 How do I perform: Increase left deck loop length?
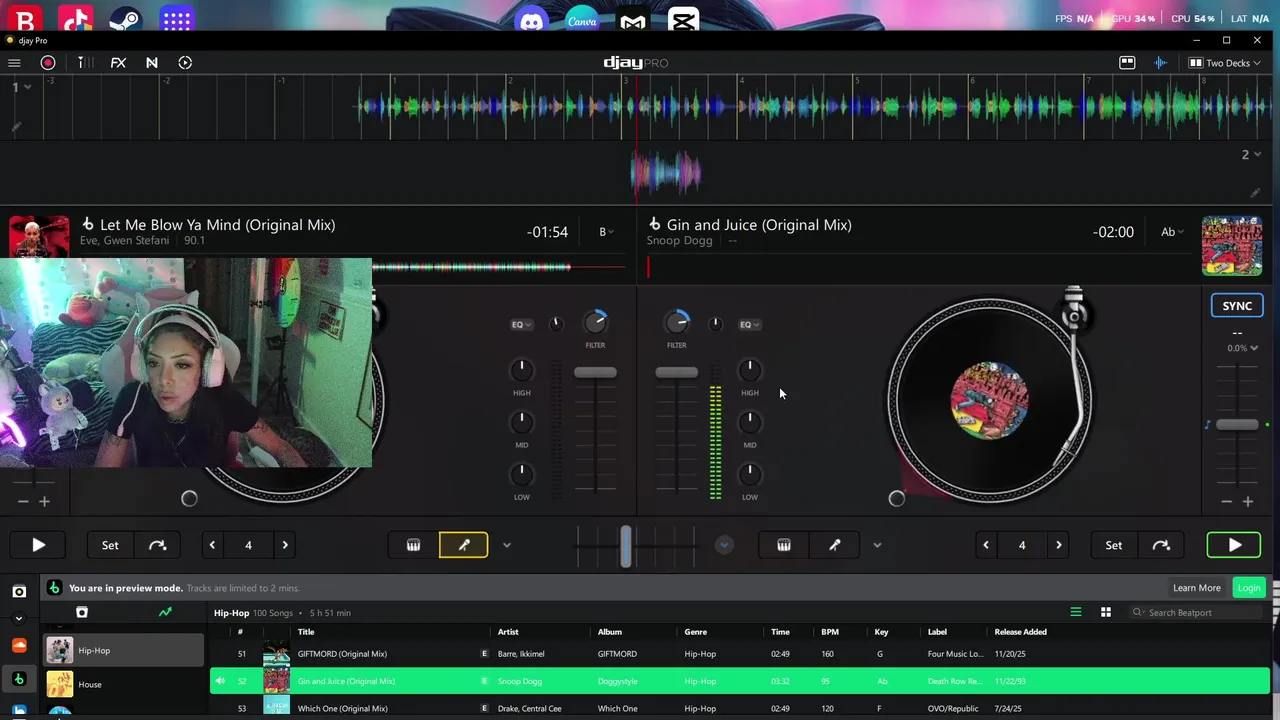pyautogui.click(x=285, y=545)
